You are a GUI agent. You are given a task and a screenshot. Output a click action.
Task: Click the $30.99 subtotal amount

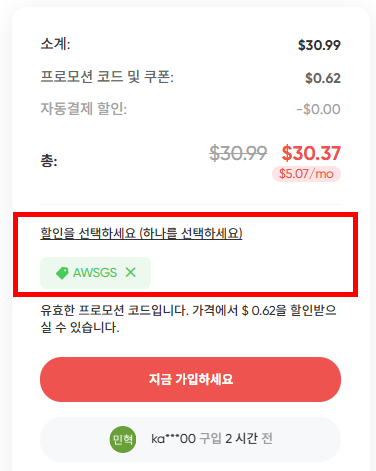(x=319, y=45)
